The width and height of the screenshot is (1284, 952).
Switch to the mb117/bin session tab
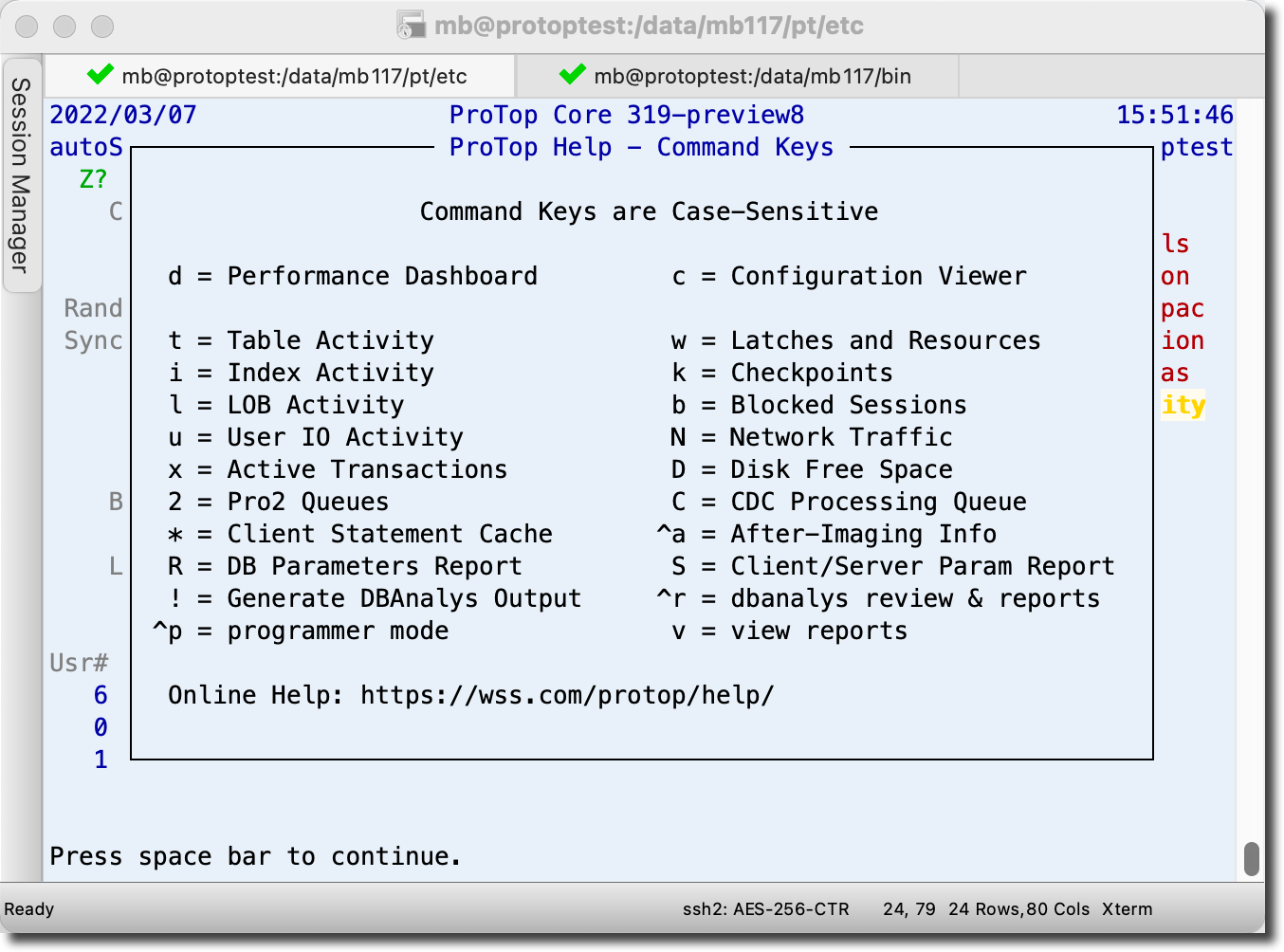[x=737, y=76]
